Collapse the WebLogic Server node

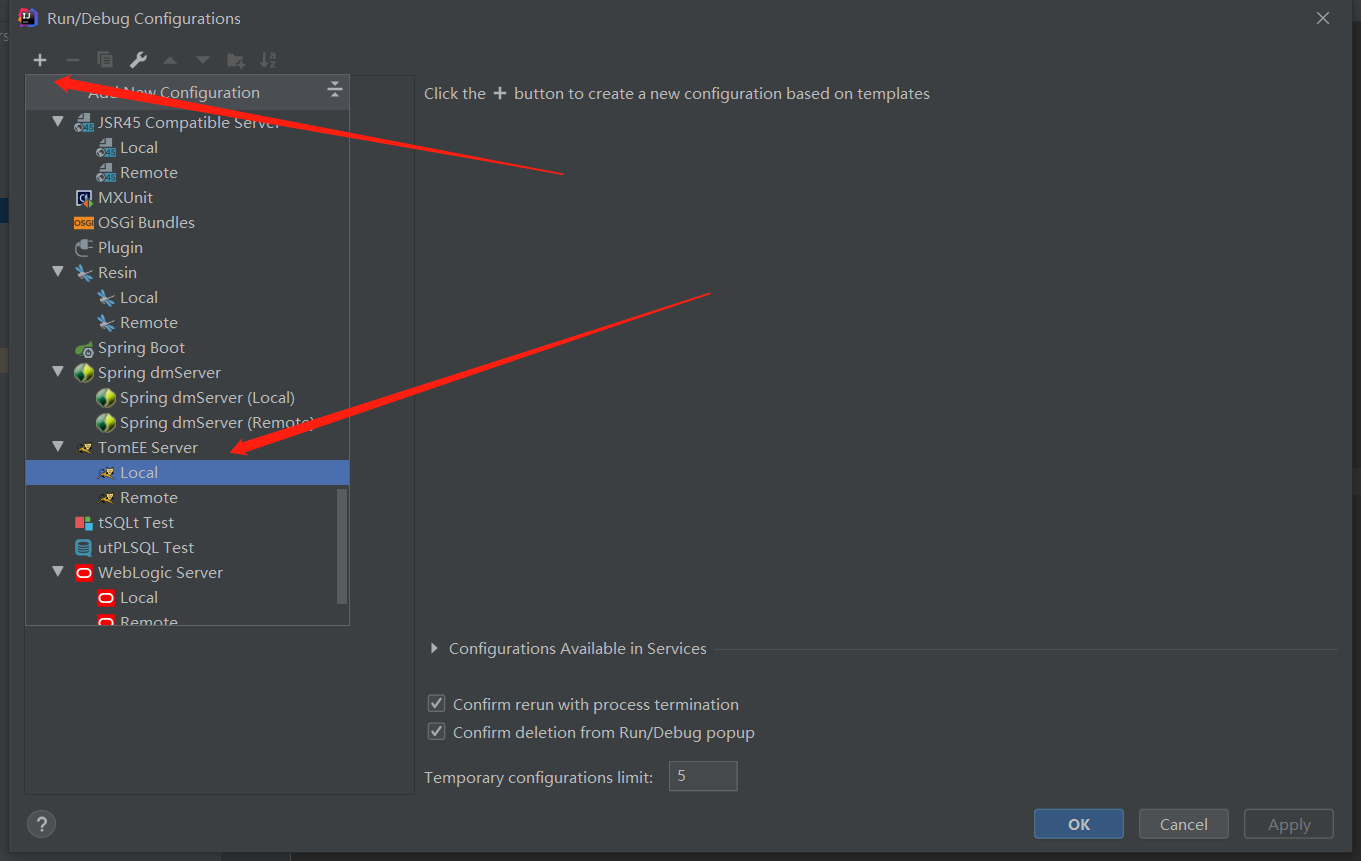point(59,573)
